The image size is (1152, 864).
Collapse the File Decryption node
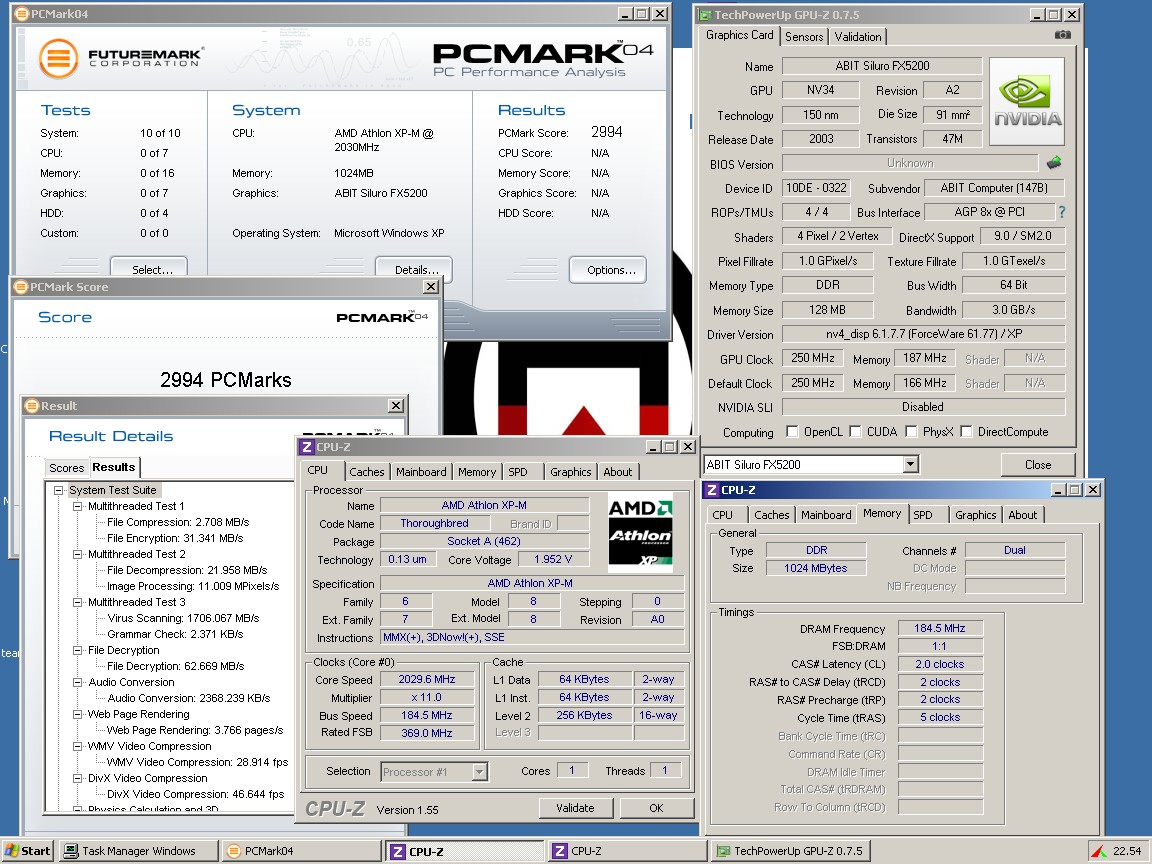point(77,650)
